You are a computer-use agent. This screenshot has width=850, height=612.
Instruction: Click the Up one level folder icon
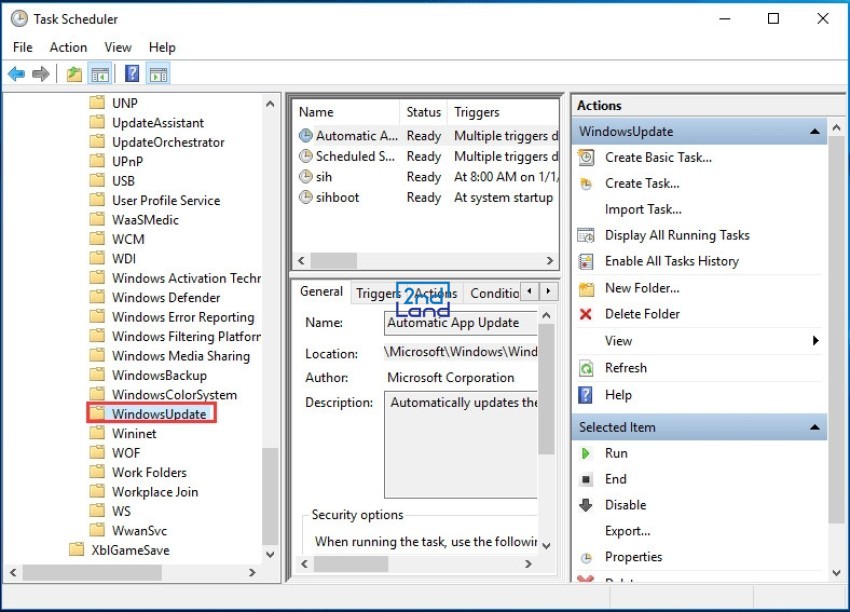tap(74, 74)
